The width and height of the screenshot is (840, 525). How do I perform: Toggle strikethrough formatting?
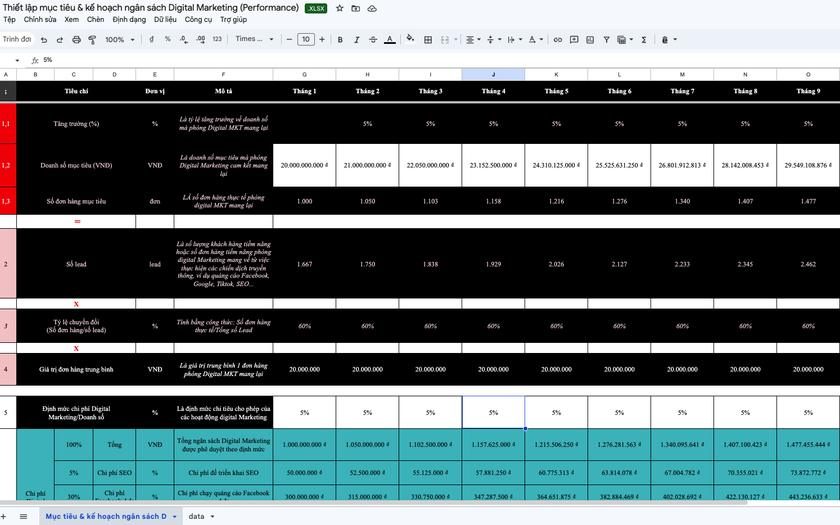[x=373, y=40]
